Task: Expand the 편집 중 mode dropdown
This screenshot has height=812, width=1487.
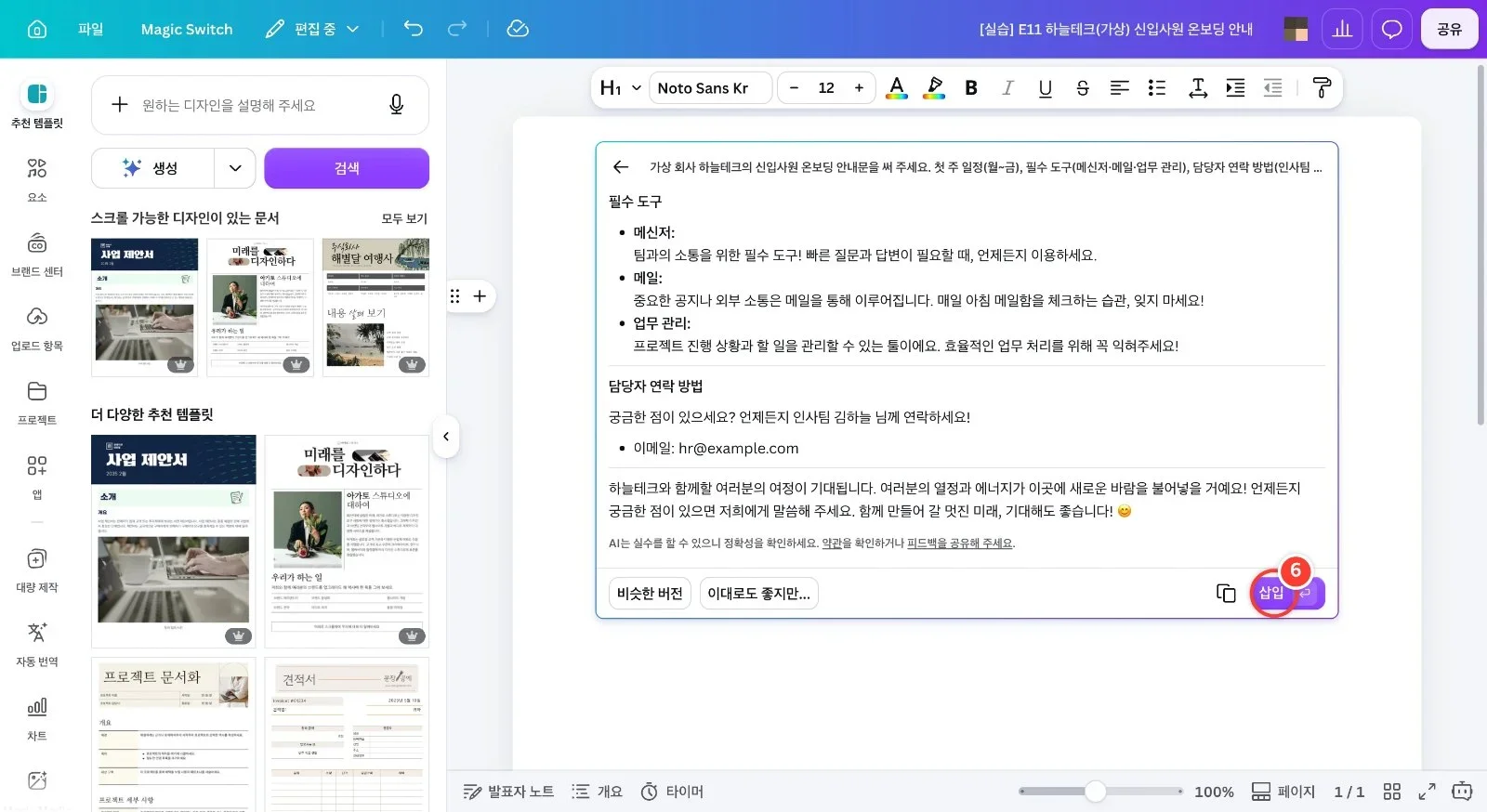Action: click(x=312, y=29)
